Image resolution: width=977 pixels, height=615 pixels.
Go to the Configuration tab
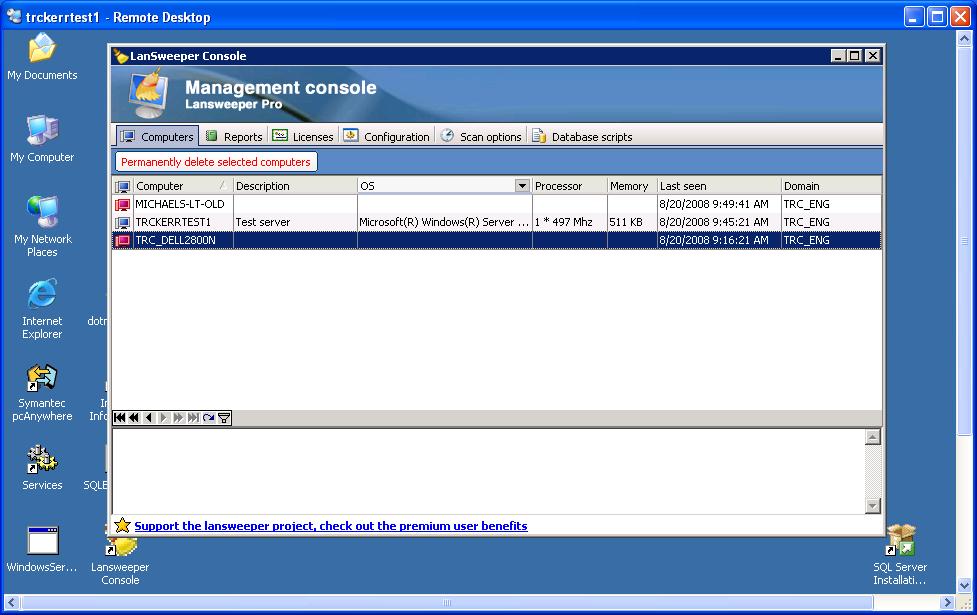387,137
